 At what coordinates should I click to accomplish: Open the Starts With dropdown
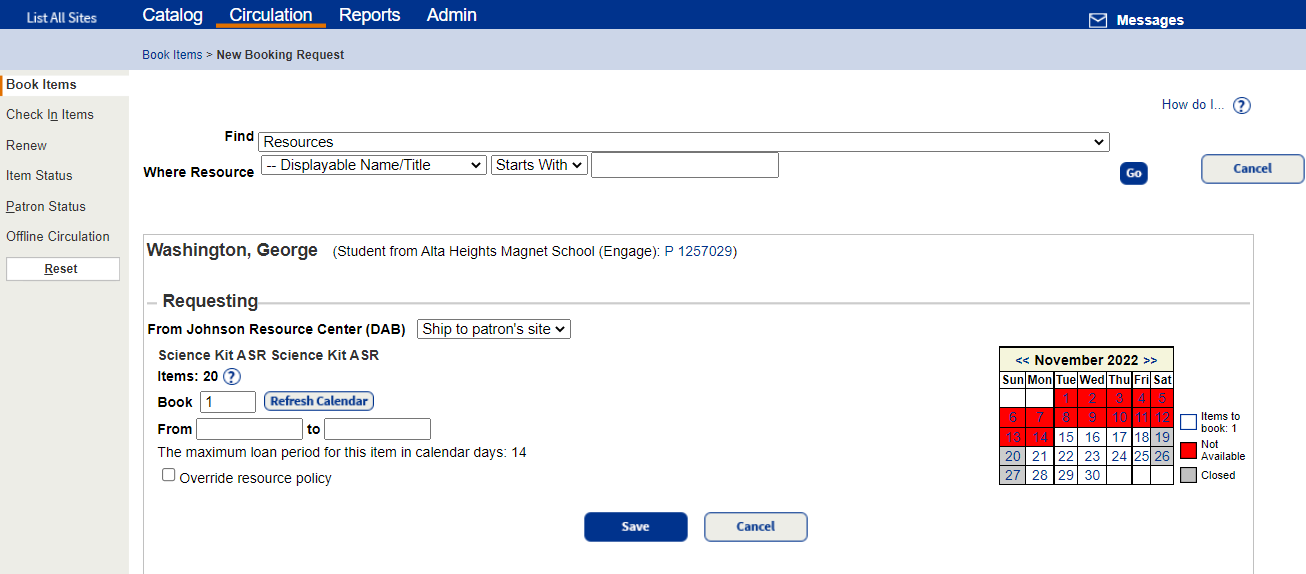click(539, 165)
